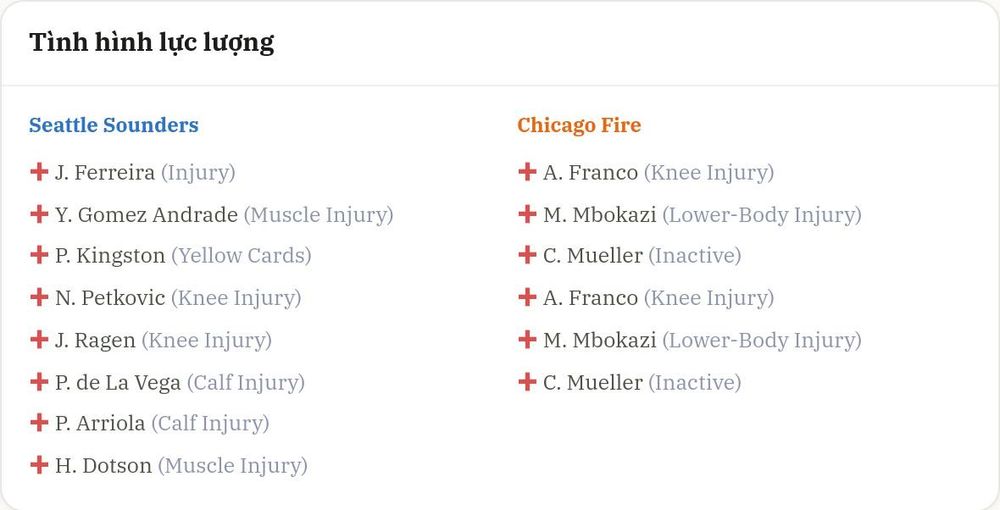Click the injury icon next to Y. Gomez Andrade
Viewport: 1000px width, 510px height.
coord(39,214)
